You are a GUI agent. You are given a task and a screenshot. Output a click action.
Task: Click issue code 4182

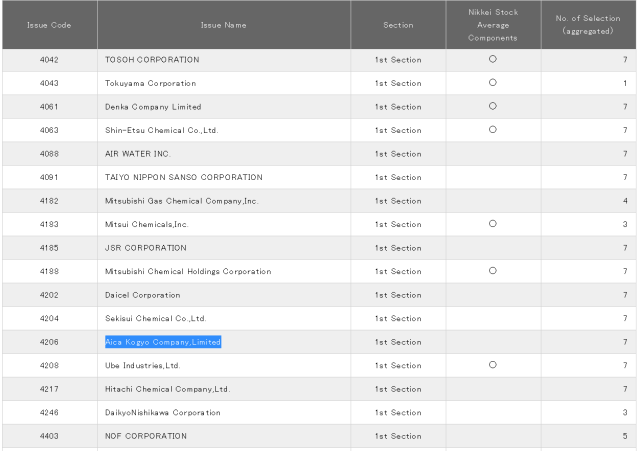[49, 201]
